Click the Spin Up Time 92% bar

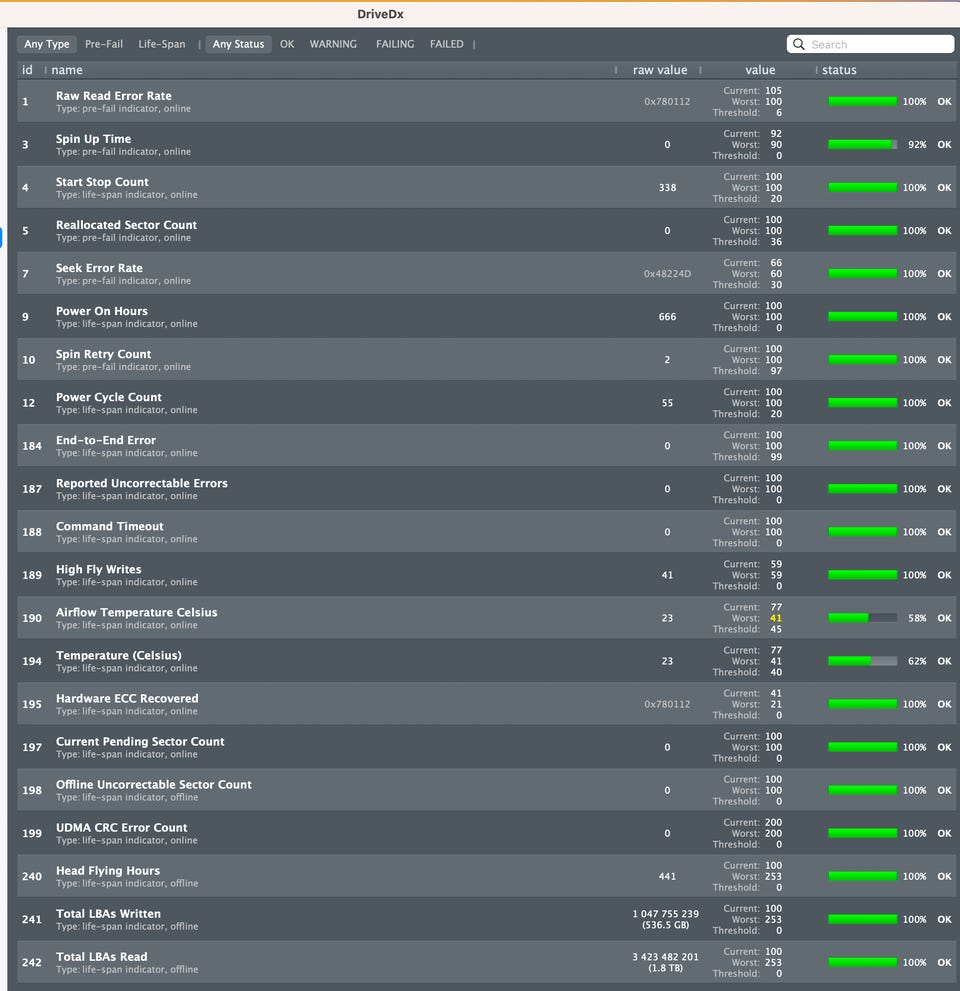863,145
